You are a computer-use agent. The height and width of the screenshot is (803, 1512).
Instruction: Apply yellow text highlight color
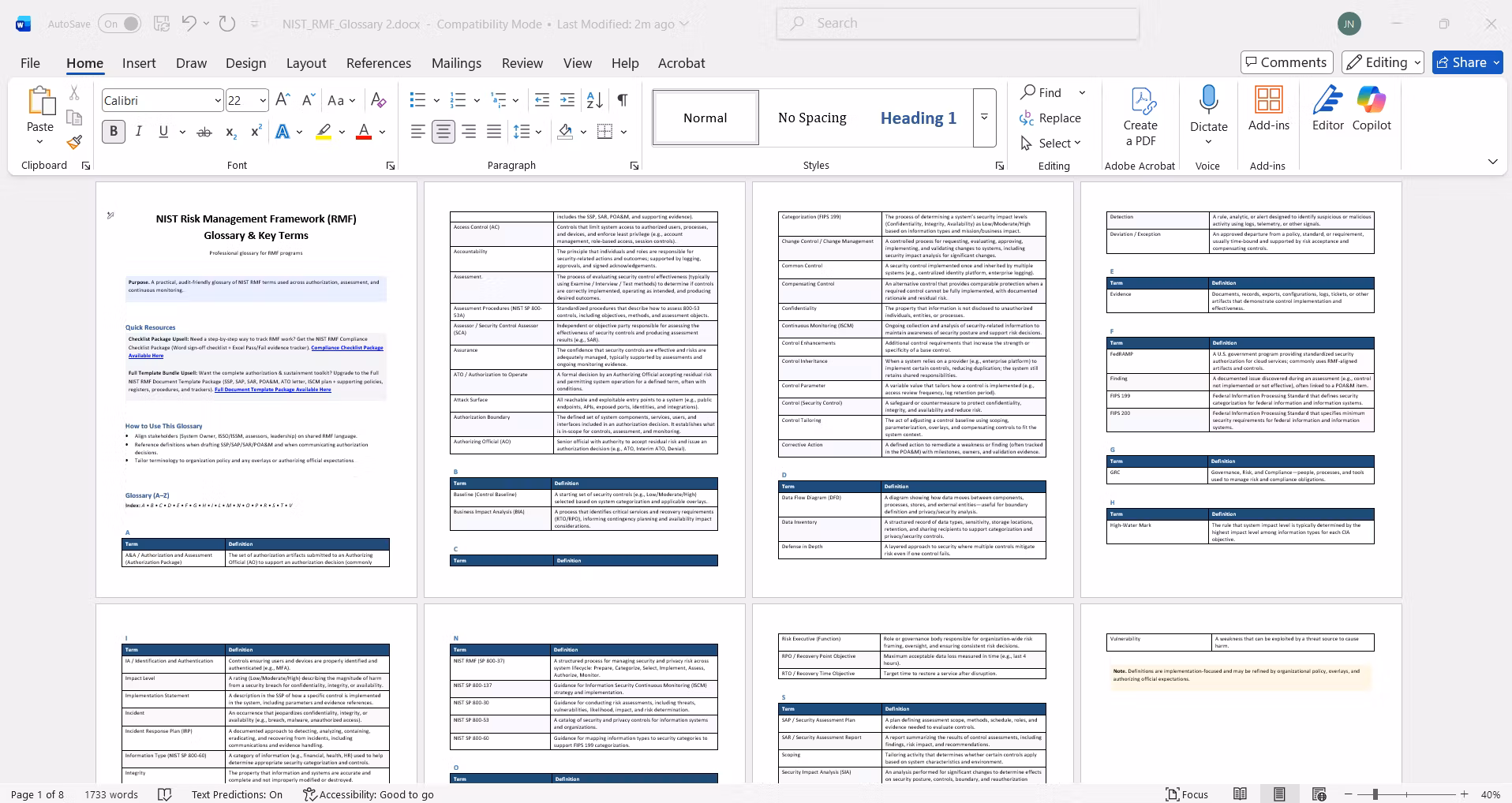point(324,132)
